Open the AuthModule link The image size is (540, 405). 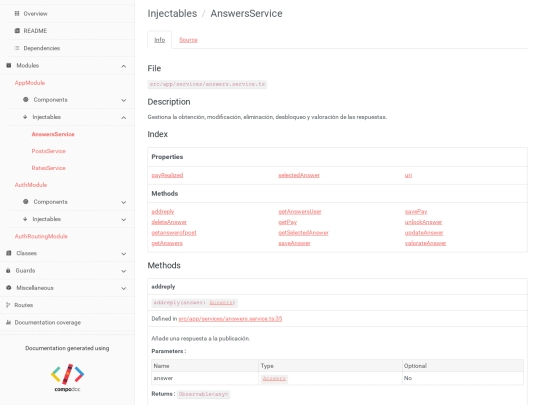[x=31, y=185]
